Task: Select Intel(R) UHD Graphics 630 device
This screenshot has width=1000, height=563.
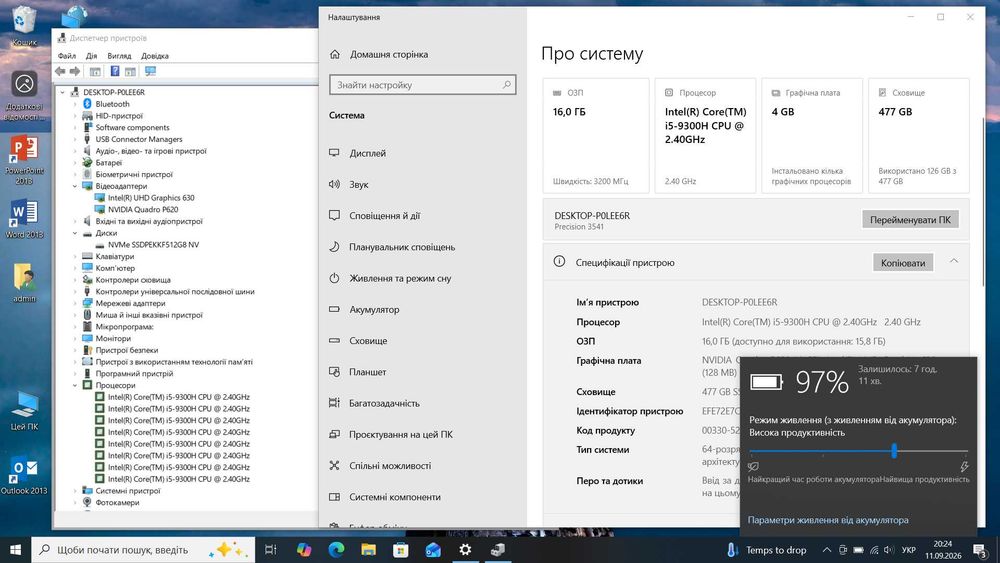Action: 151,198
